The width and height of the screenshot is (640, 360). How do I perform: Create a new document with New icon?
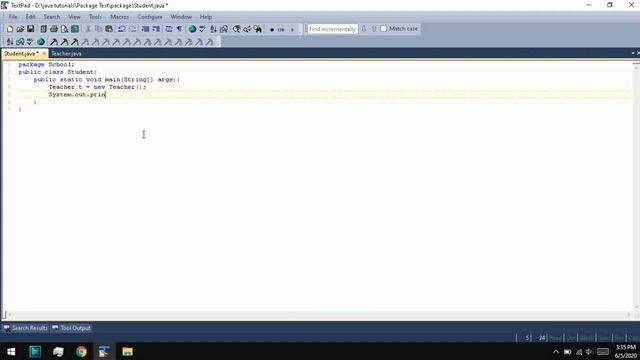click(9, 29)
